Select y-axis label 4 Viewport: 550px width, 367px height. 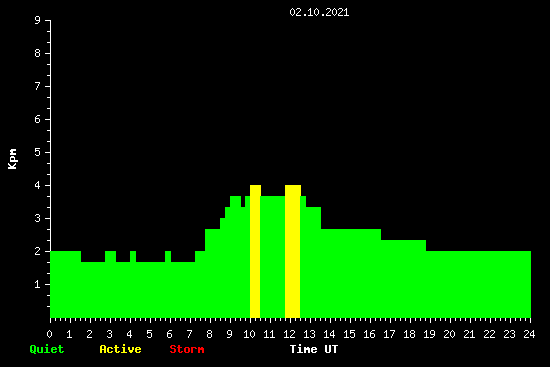(38, 185)
